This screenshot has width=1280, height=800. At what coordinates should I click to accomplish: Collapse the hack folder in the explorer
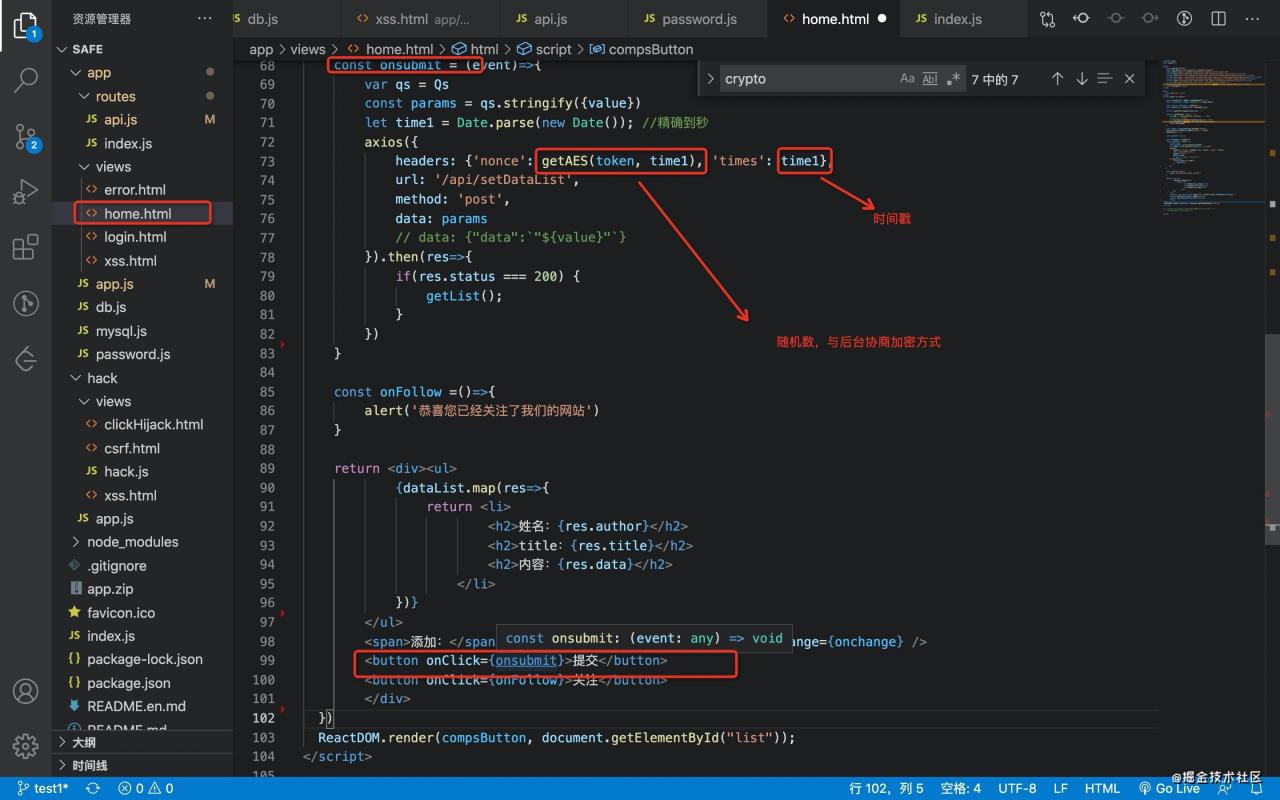click(103, 378)
